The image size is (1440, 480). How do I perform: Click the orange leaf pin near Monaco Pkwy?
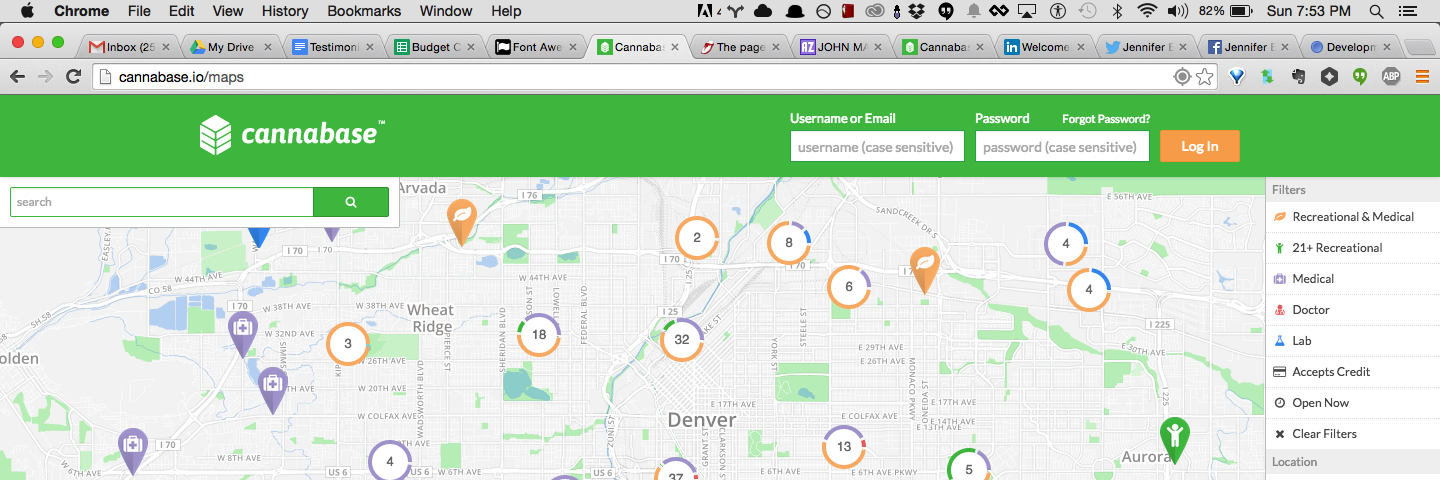[x=925, y=269]
